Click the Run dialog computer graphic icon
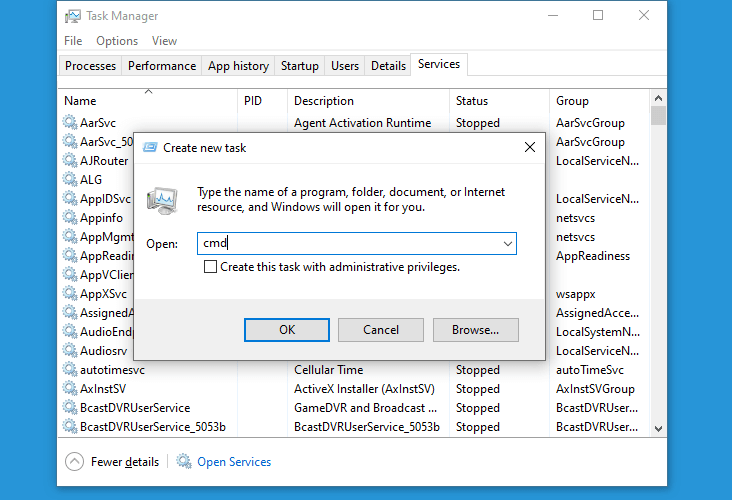This screenshot has height=500, width=732. tap(162, 201)
